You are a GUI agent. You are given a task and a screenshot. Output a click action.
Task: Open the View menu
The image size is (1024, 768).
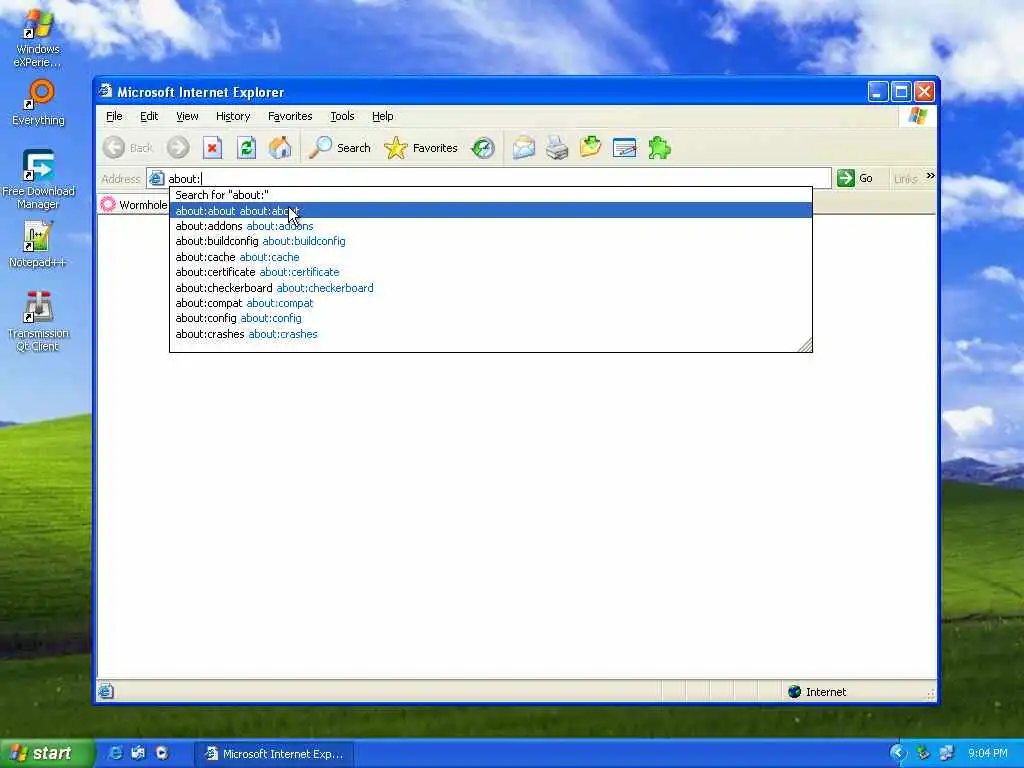[187, 116]
